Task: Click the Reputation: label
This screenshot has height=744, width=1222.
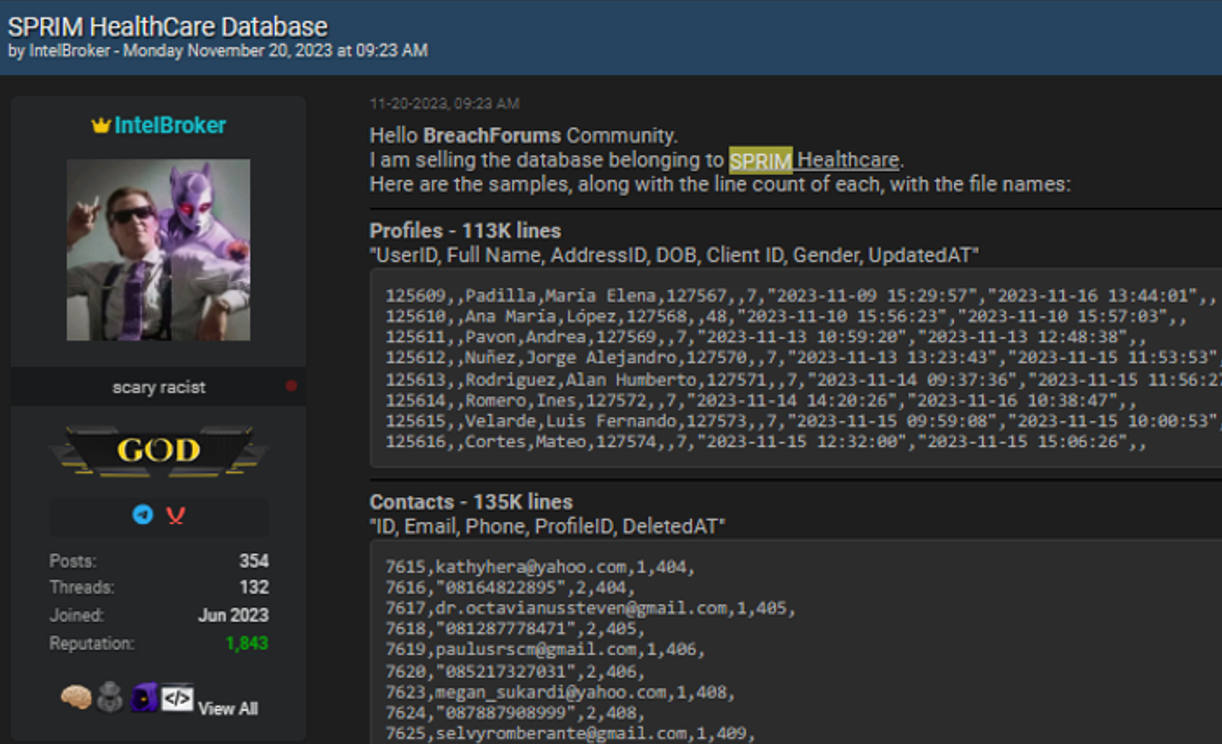Action: (x=92, y=643)
